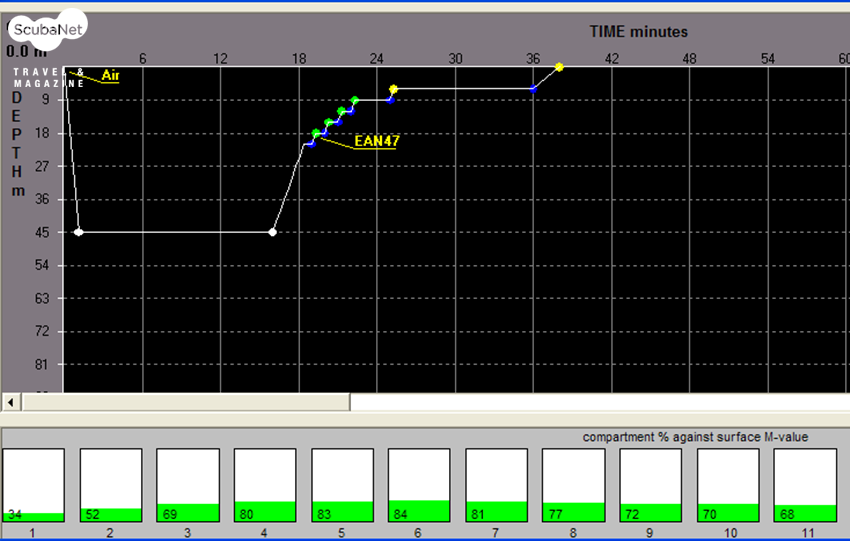Viewport: 850px width, 541px height.
Task: Select the green marker at 18m depth
Action: click(316, 133)
